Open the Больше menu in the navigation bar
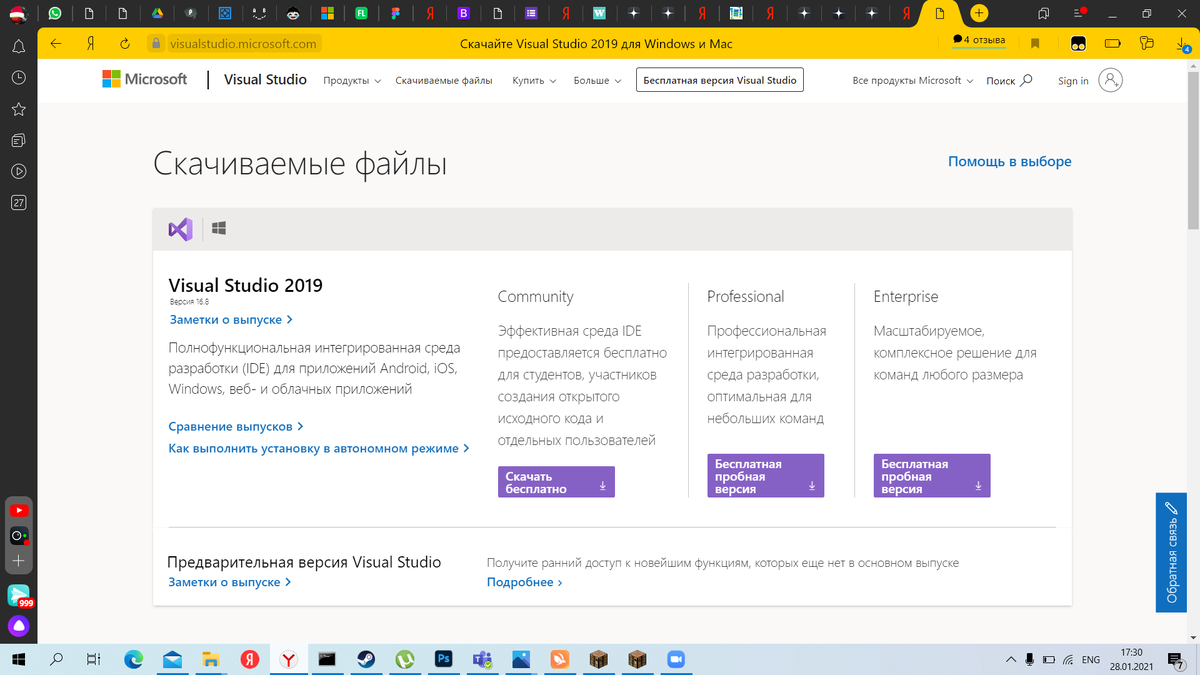 tap(597, 80)
